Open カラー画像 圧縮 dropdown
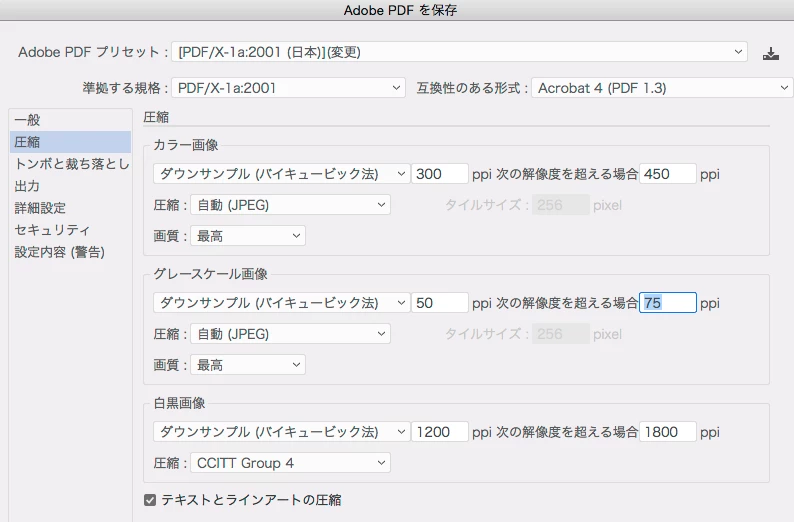This screenshot has width=794, height=522. pos(290,205)
